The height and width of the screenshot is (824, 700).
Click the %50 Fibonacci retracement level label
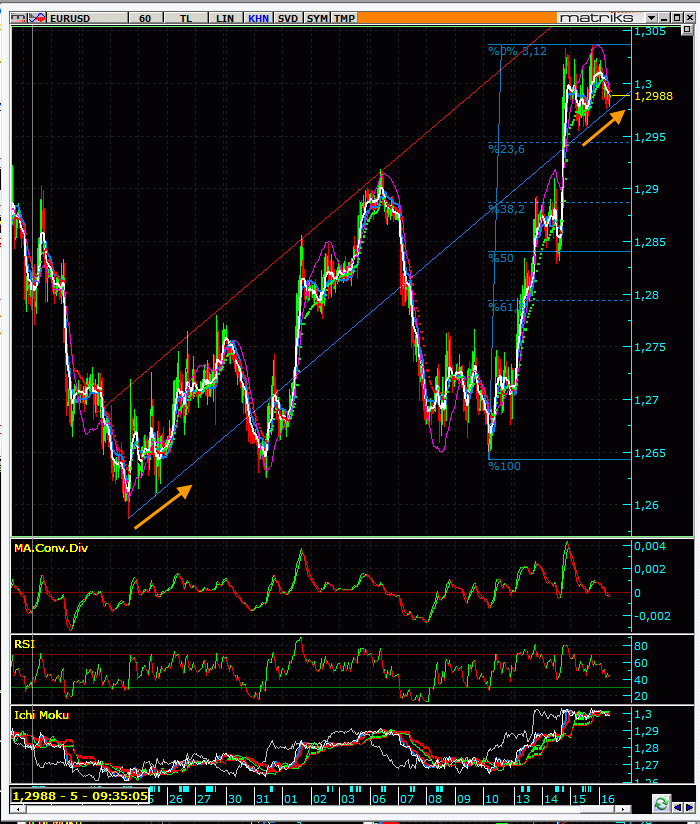tap(500, 258)
